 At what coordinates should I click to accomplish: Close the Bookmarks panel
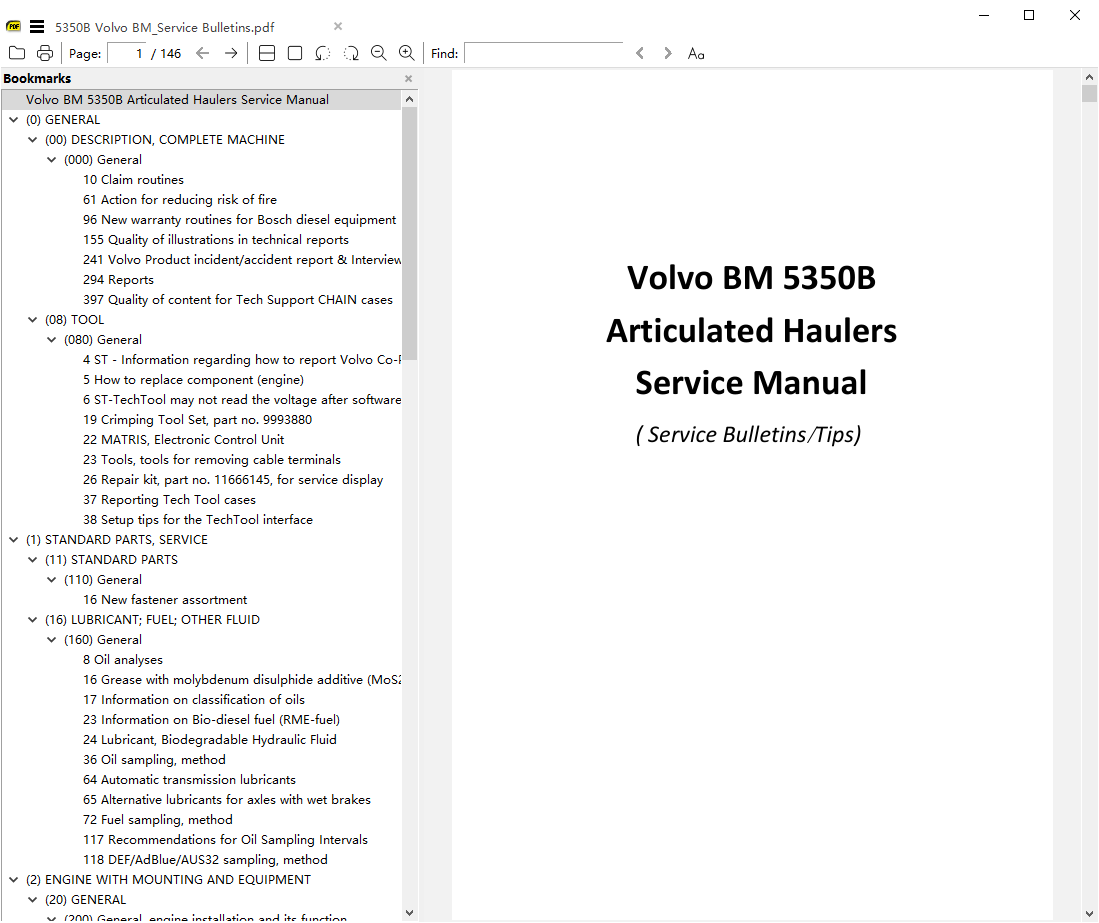pyautogui.click(x=408, y=79)
